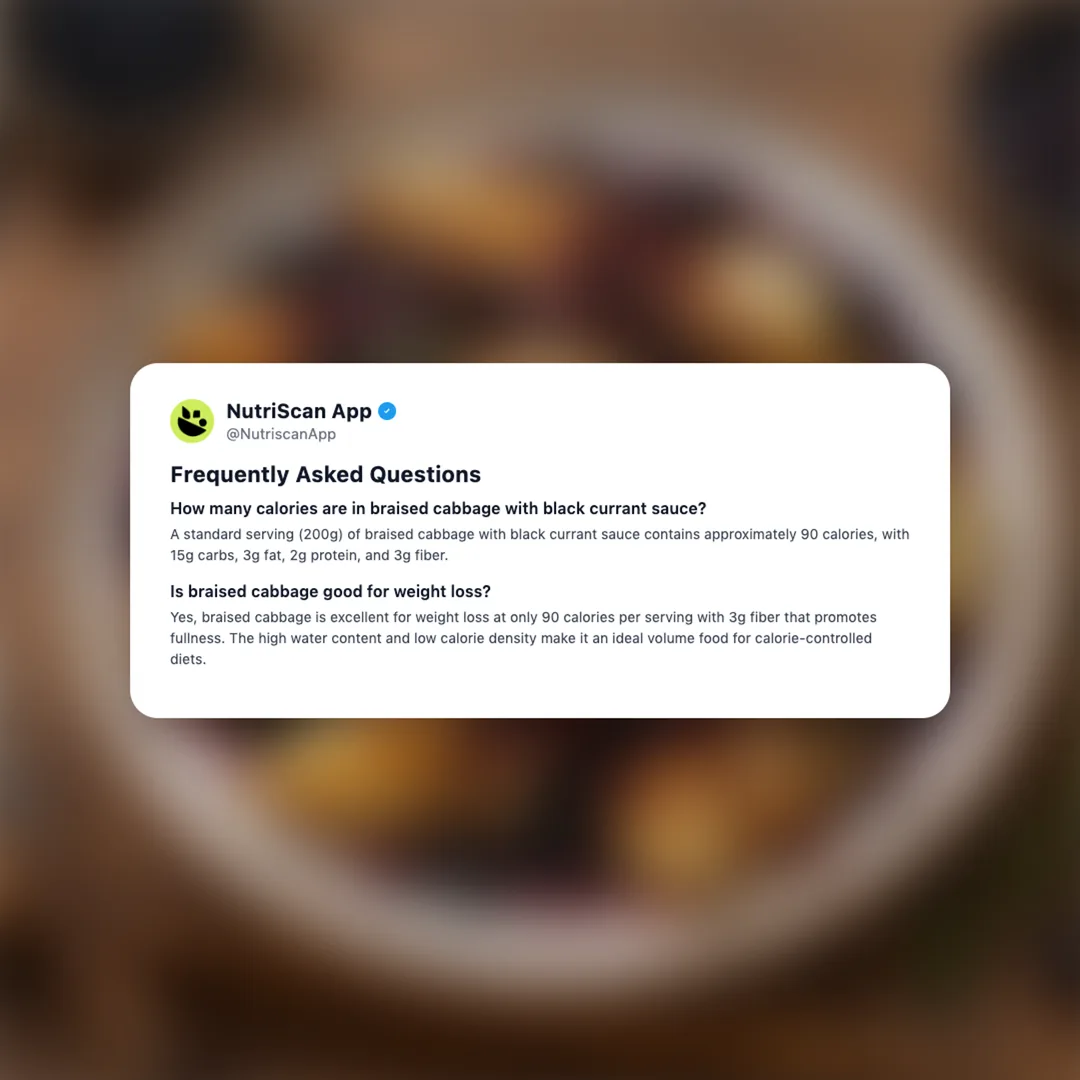Open the NutriScan App profile name
The width and height of the screenshot is (1080, 1080).
tap(299, 411)
